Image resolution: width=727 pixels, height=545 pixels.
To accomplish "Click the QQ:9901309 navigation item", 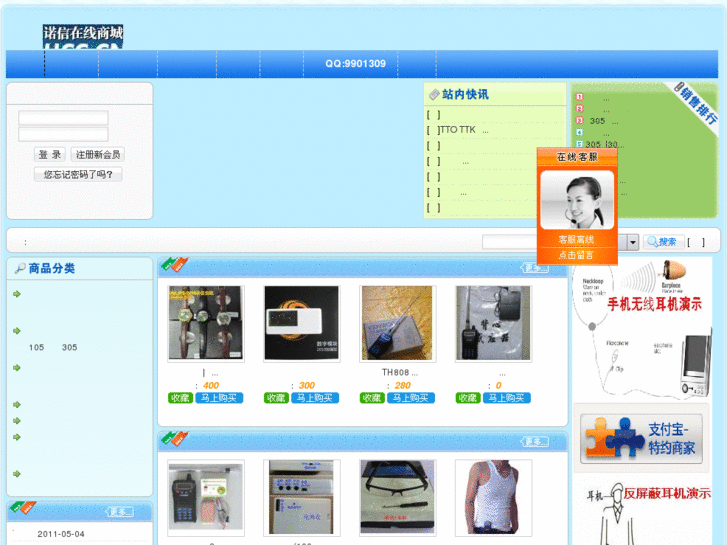I will (355, 64).
